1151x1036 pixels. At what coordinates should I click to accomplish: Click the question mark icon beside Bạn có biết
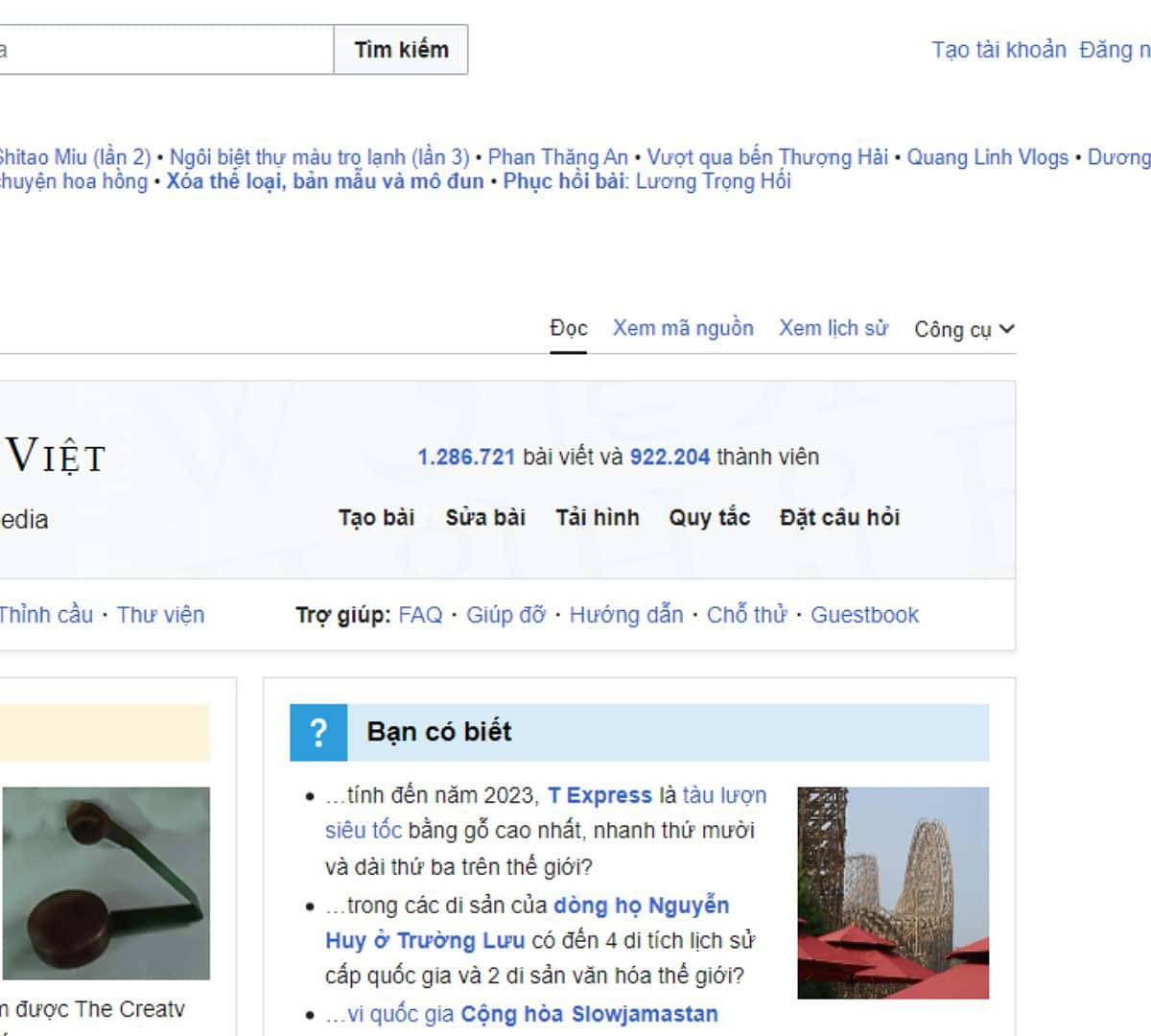point(318,732)
